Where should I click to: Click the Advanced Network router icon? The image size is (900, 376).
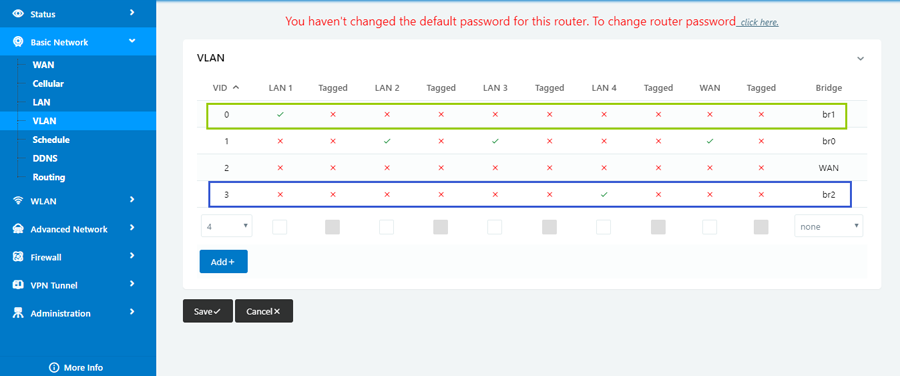click(18, 229)
